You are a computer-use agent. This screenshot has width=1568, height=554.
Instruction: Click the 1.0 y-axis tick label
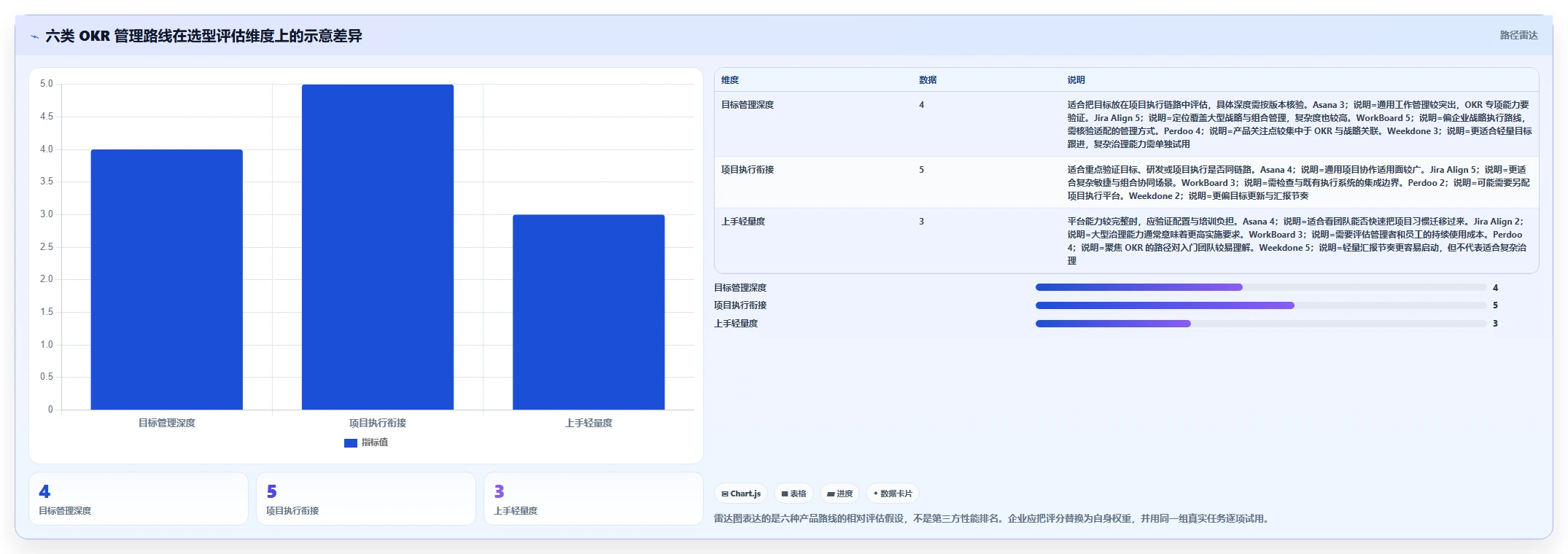point(47,345)
